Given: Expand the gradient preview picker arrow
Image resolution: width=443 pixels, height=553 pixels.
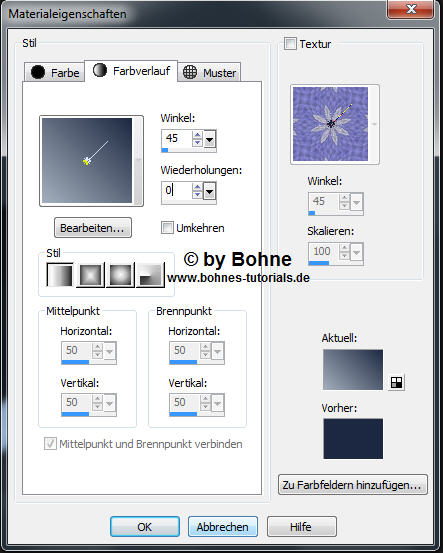Looking at the screenshot, I should pyautogui.click(x=138, y=161).
